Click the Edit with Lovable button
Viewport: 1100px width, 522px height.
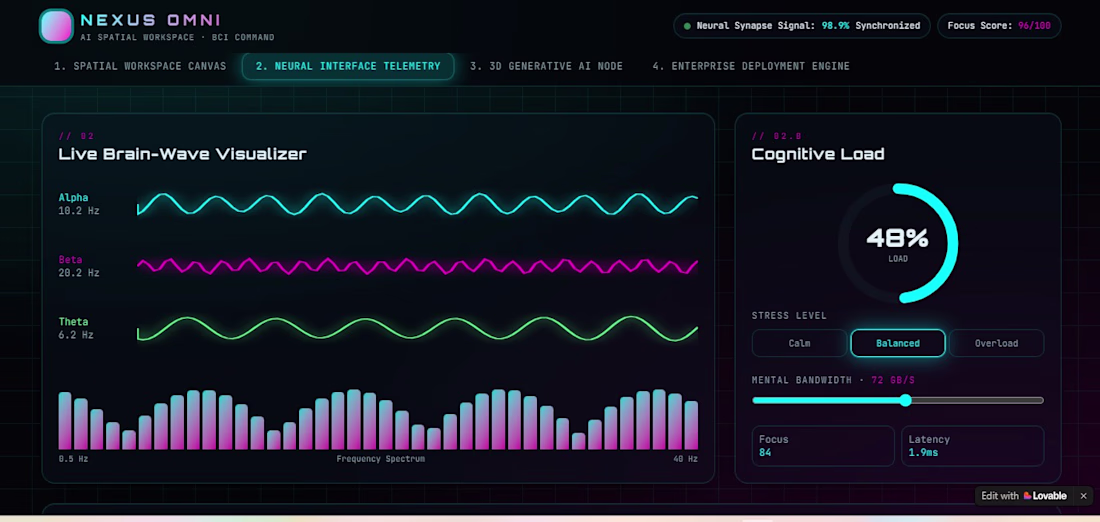click(1024, 495)
